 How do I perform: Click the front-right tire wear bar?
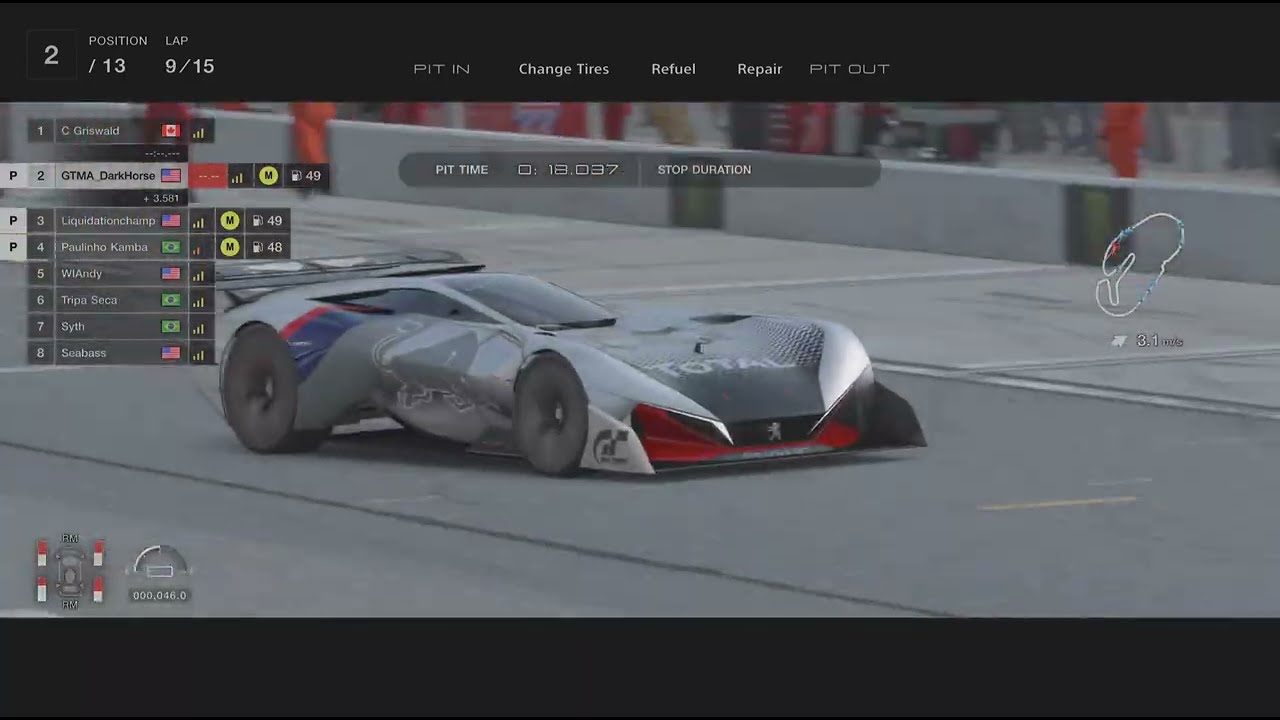click(x=98, y=553)
